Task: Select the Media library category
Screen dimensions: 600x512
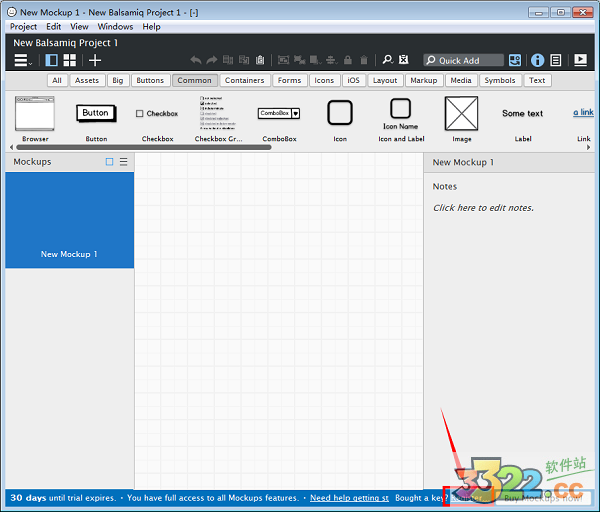Action: tap(461, 80)
